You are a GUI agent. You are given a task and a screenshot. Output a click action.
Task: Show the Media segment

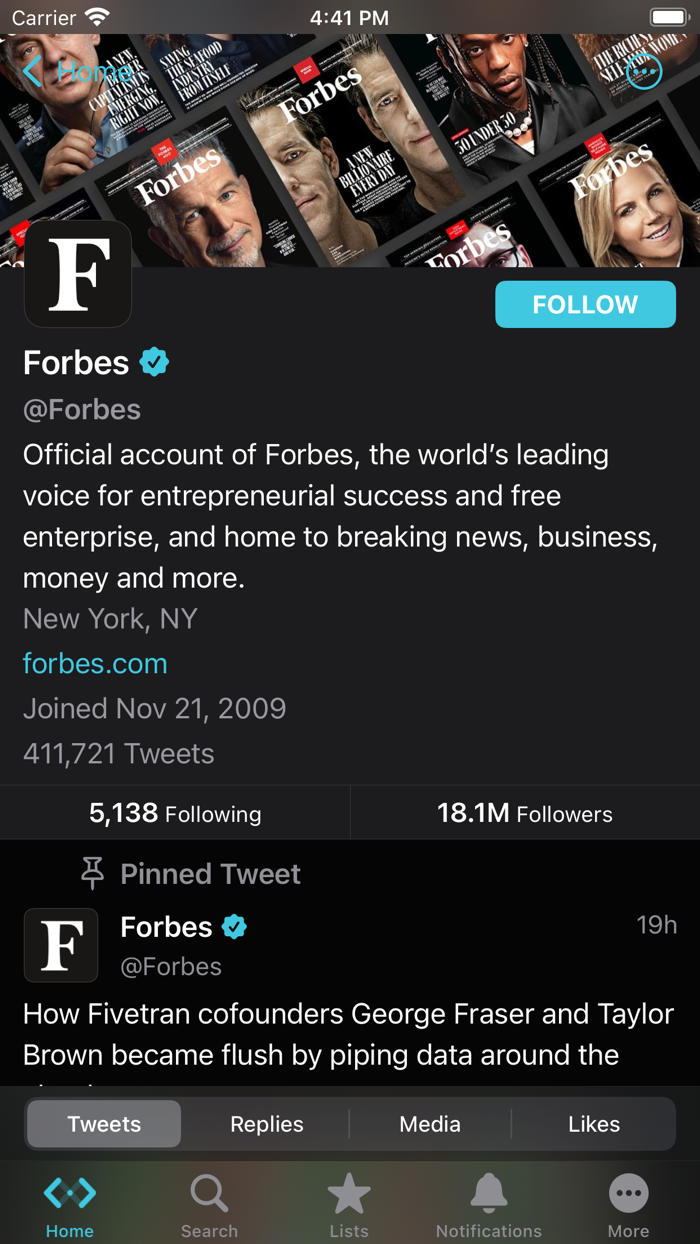coord(430,1124)
